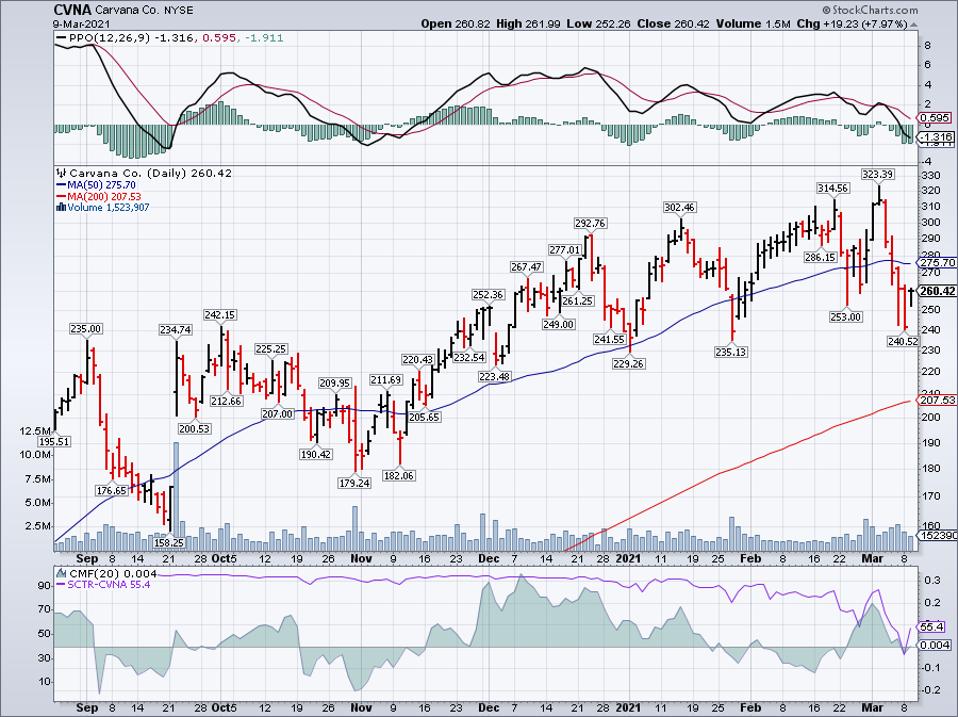Click the 158.25 low price callout
This screenshot has height=717, width=958.
click(x=169, y=542)
